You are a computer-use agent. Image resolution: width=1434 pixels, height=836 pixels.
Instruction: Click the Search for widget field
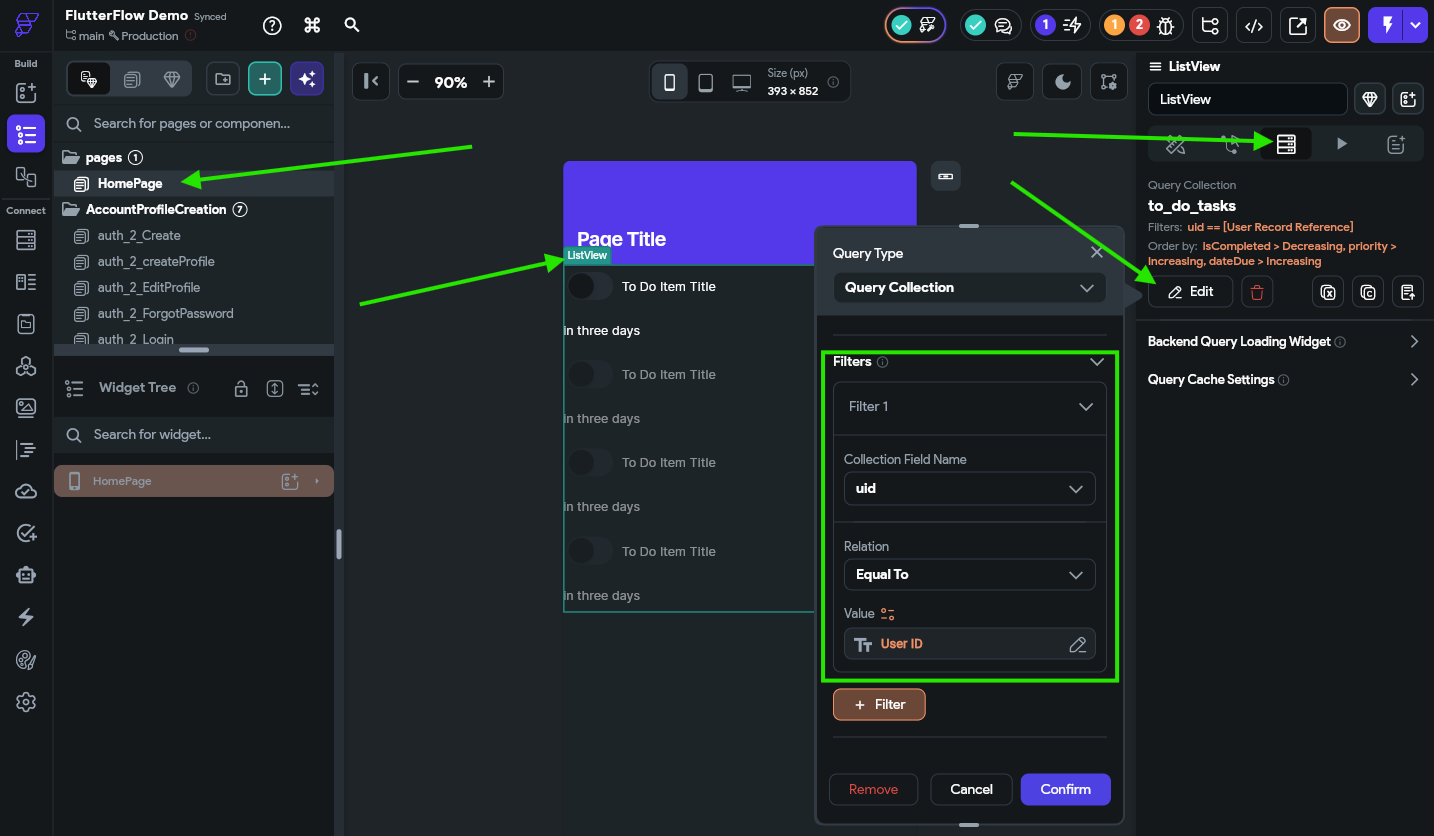[194, 435]
